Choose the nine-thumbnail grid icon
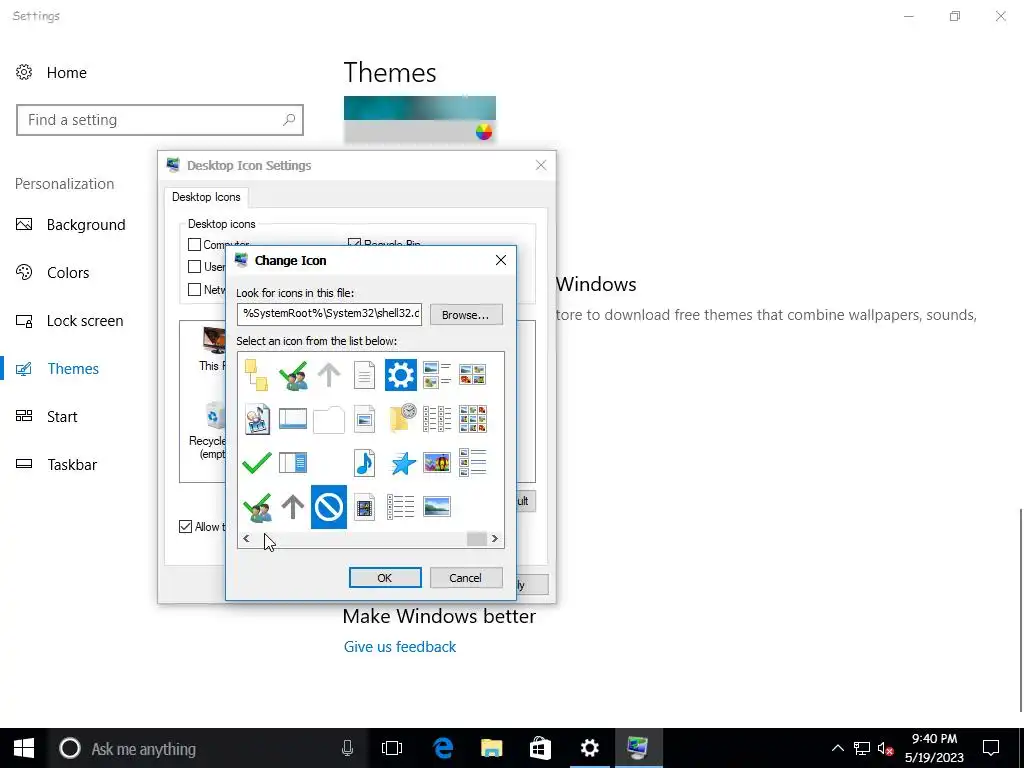 point(473,419)
